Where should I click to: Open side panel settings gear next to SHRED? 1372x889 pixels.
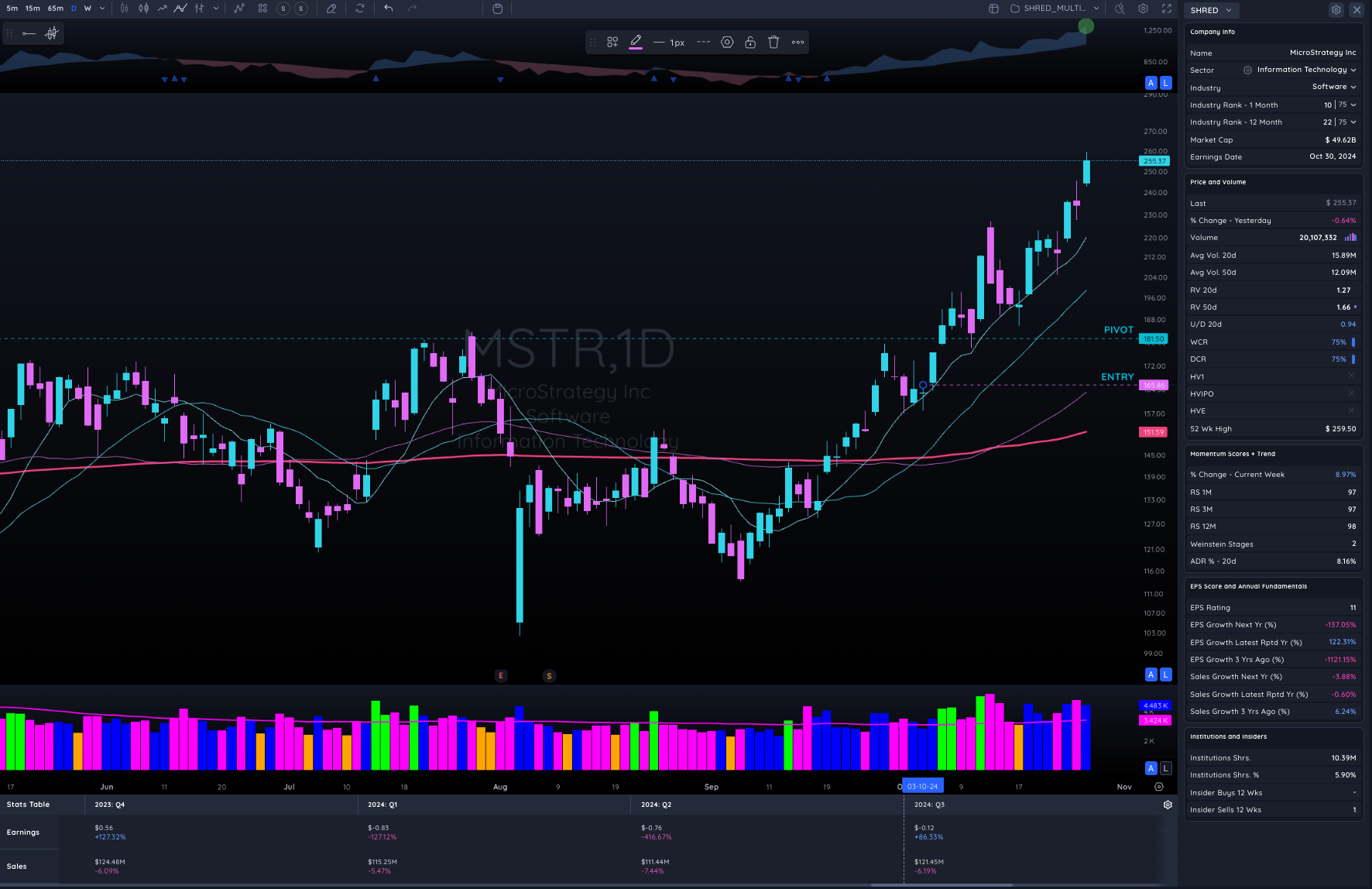(x=1336, y=10)
